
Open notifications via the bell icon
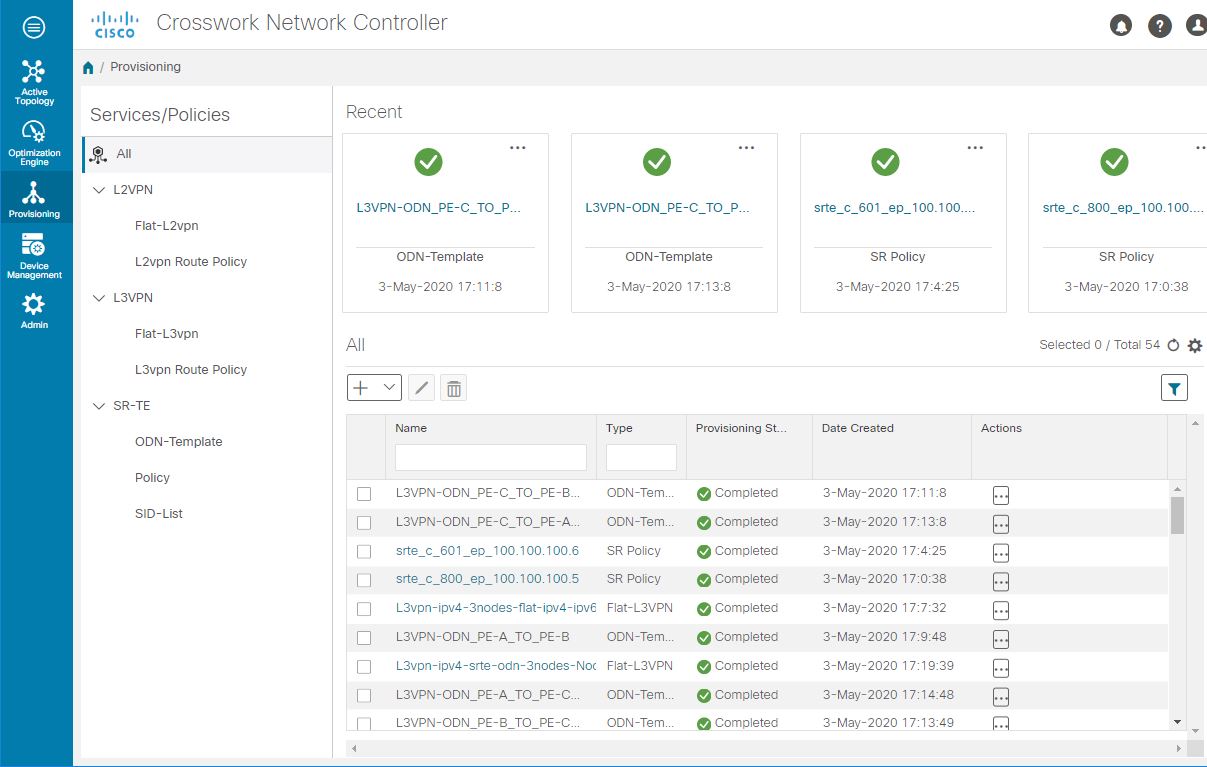tap(1121, 26)
